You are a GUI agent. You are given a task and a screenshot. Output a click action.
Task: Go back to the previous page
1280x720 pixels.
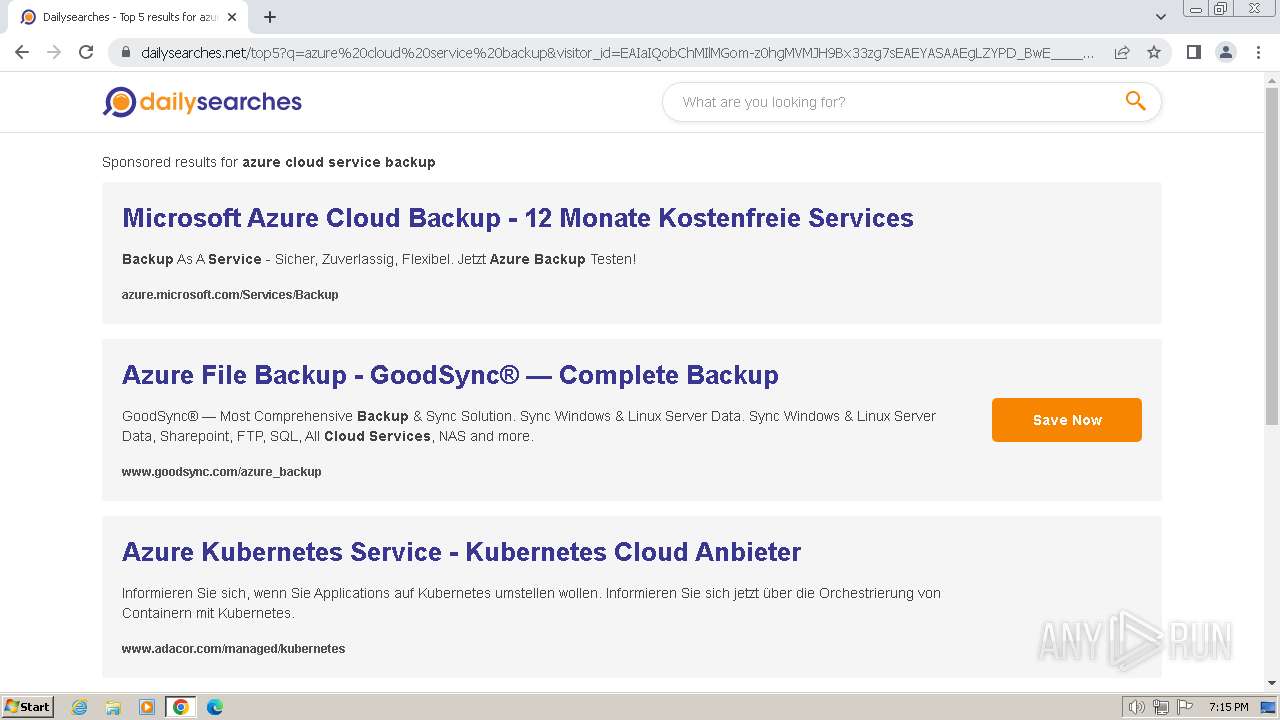22,52
